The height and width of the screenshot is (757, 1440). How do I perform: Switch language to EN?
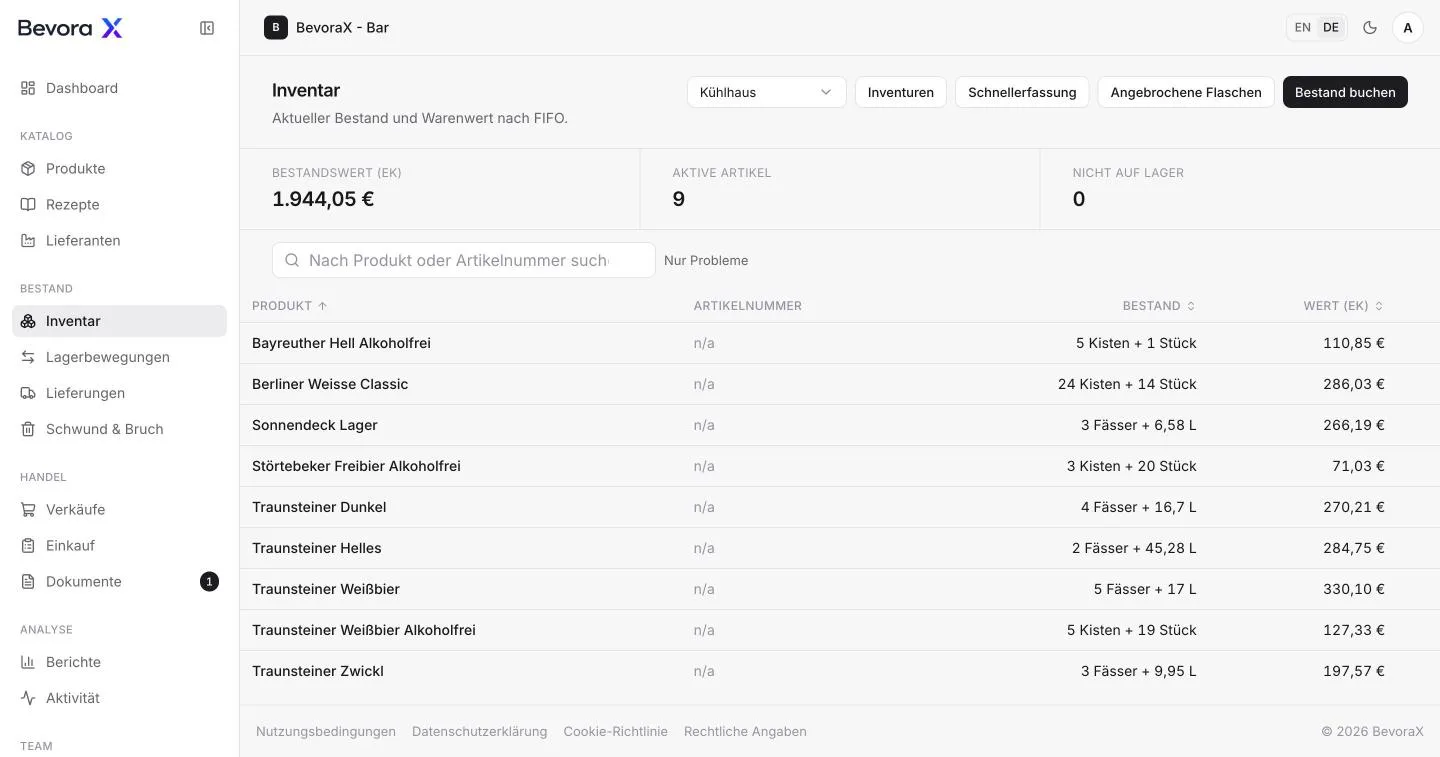(1302, 28)
